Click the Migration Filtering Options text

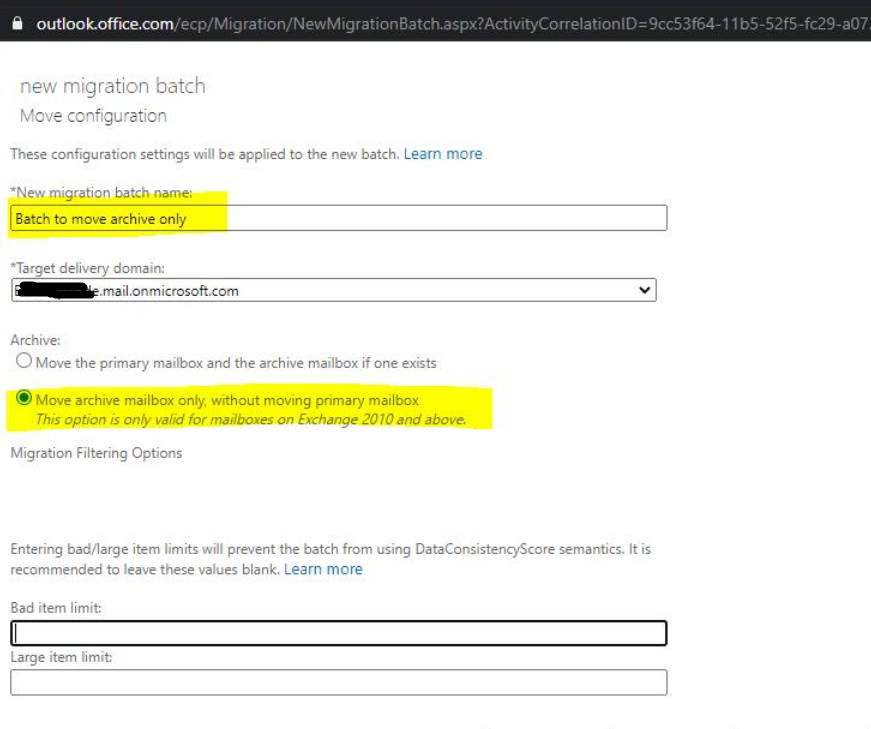pos(96,453)
